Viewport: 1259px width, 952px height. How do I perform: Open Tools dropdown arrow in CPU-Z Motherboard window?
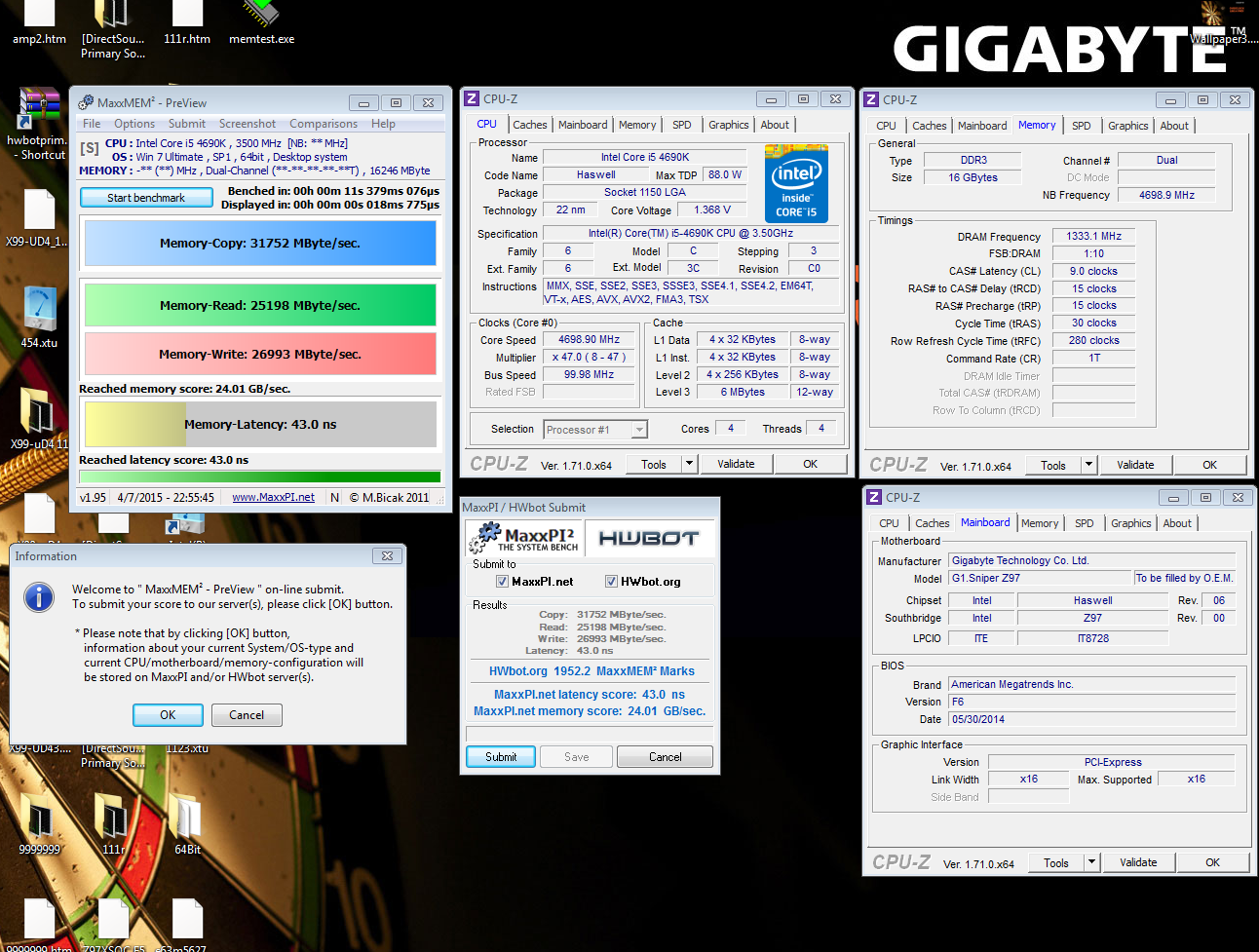click(1092, 862)
